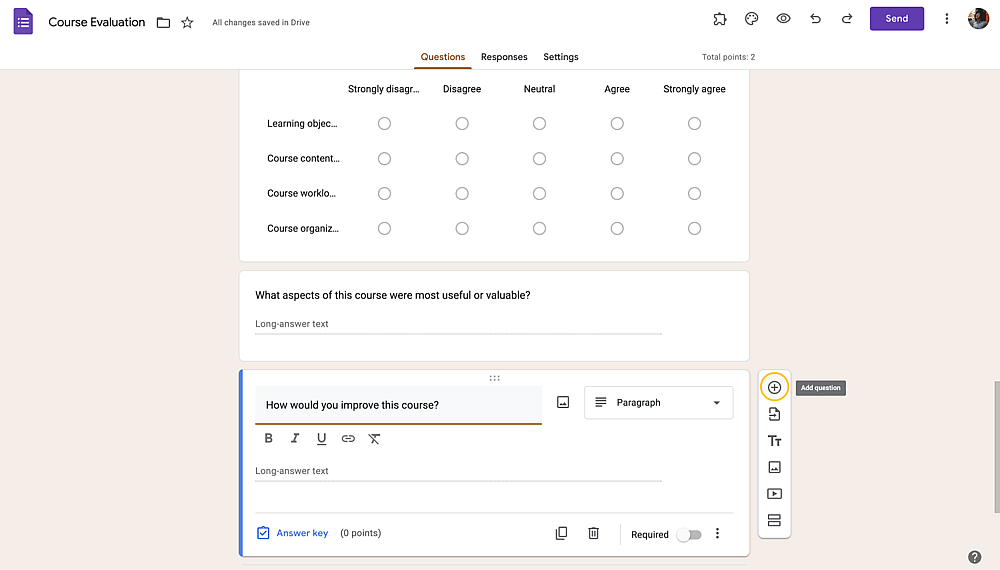The width and height of the screenshot is (1000, 570).
Task: Open the help question-mark icon
Action: click(x=974, y=557)
